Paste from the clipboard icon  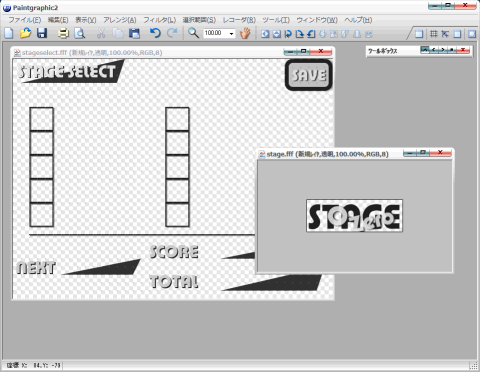(x=134, y=33)
